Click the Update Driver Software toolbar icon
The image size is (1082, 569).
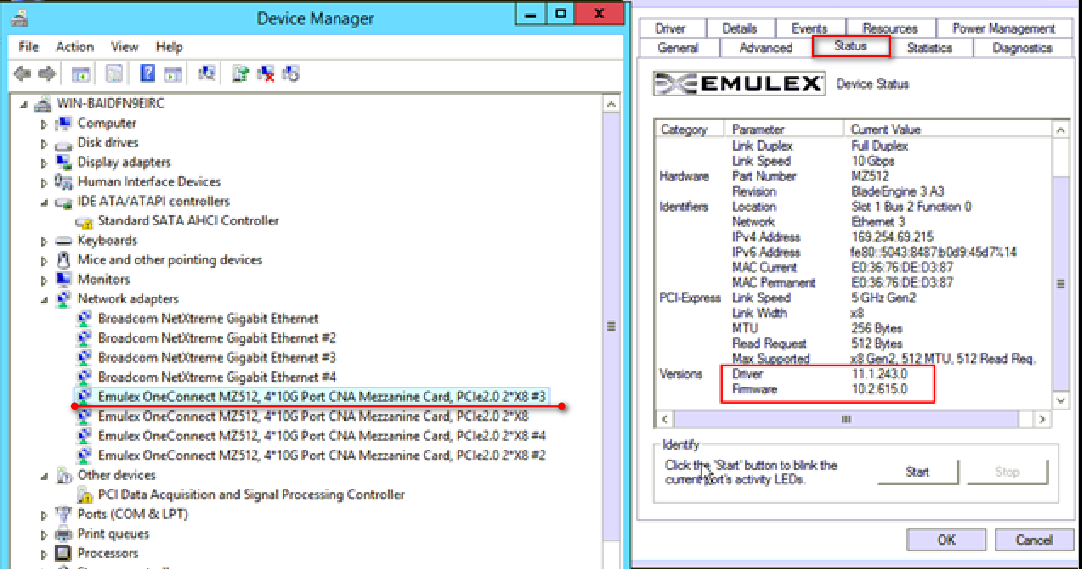tap(239, 73)
